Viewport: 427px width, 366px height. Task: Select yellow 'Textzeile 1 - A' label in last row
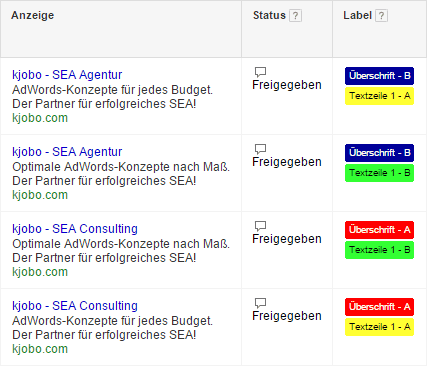pyautogui.click(x=379, y=327)
